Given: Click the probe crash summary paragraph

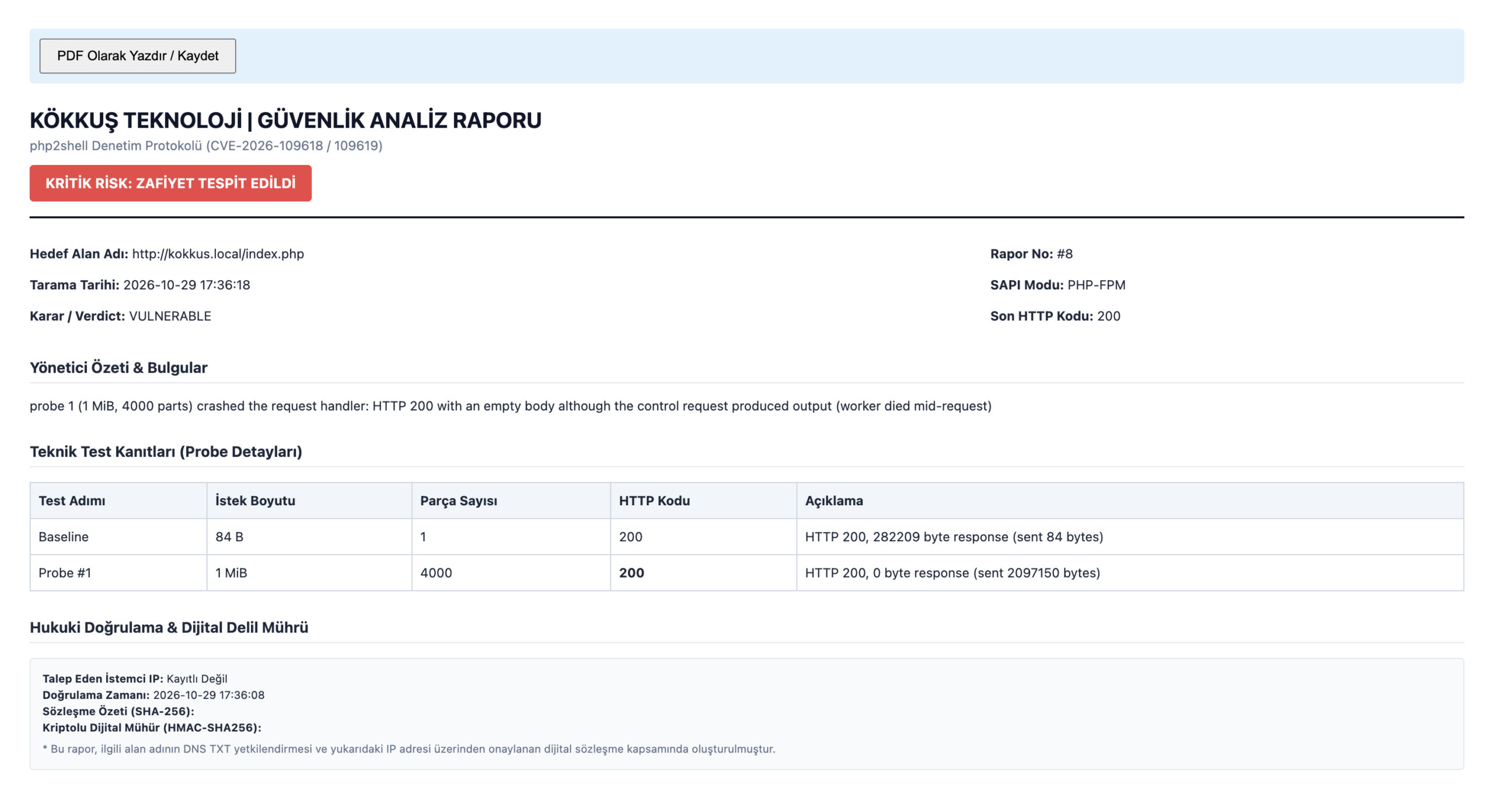Looking at the screenshot, I should (511, 406).
